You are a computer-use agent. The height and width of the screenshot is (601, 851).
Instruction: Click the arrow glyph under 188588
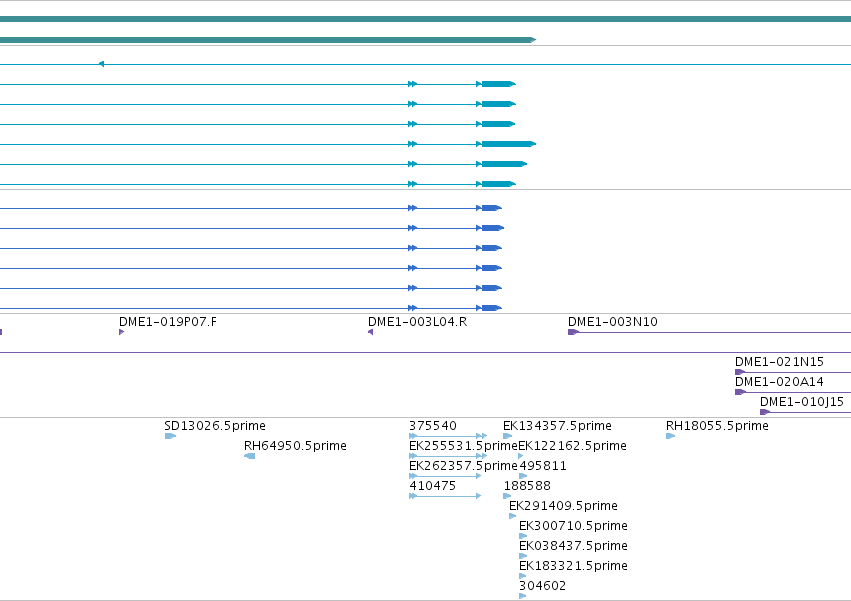tap(507, 496)
